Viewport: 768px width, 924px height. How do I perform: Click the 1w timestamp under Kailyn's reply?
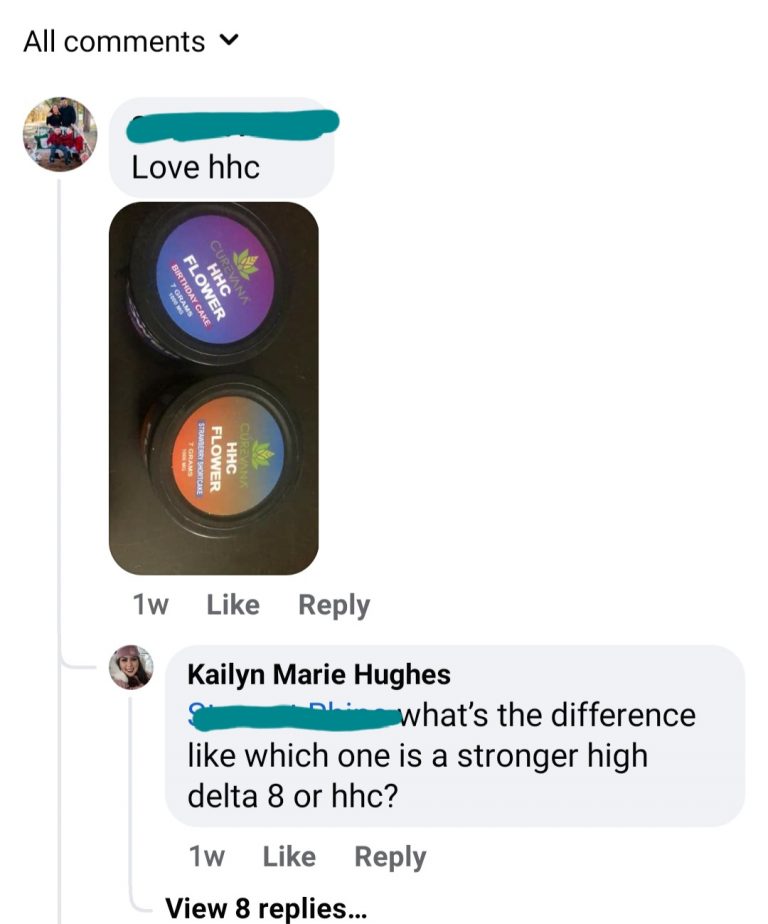tap(206, 856)
